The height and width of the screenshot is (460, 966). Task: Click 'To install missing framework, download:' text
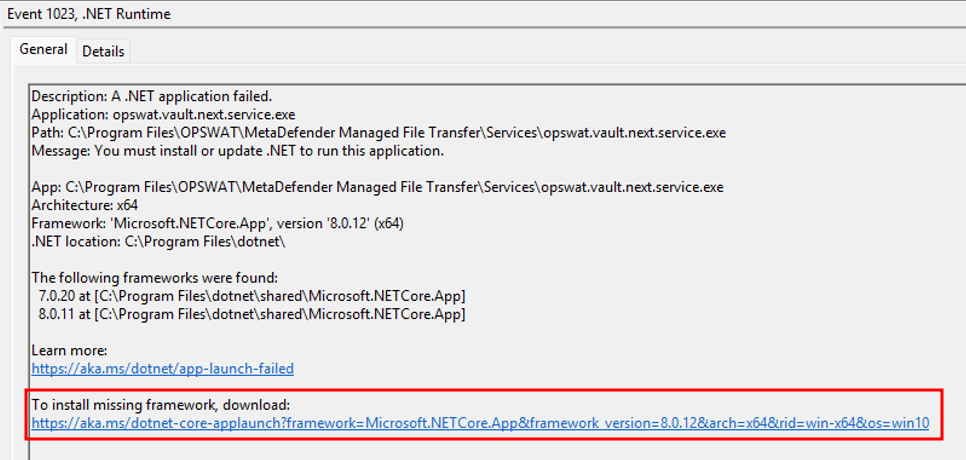click(160, 405)
